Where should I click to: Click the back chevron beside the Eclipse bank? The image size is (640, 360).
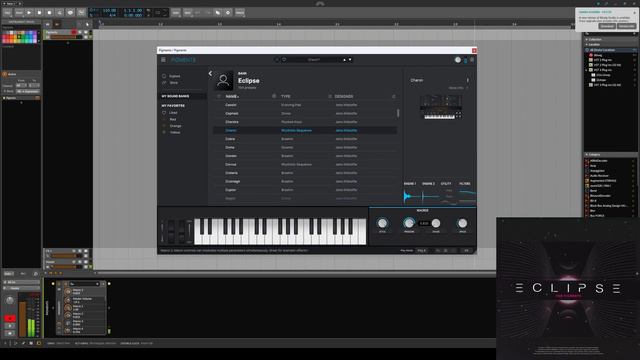click(x=210, y=73)
